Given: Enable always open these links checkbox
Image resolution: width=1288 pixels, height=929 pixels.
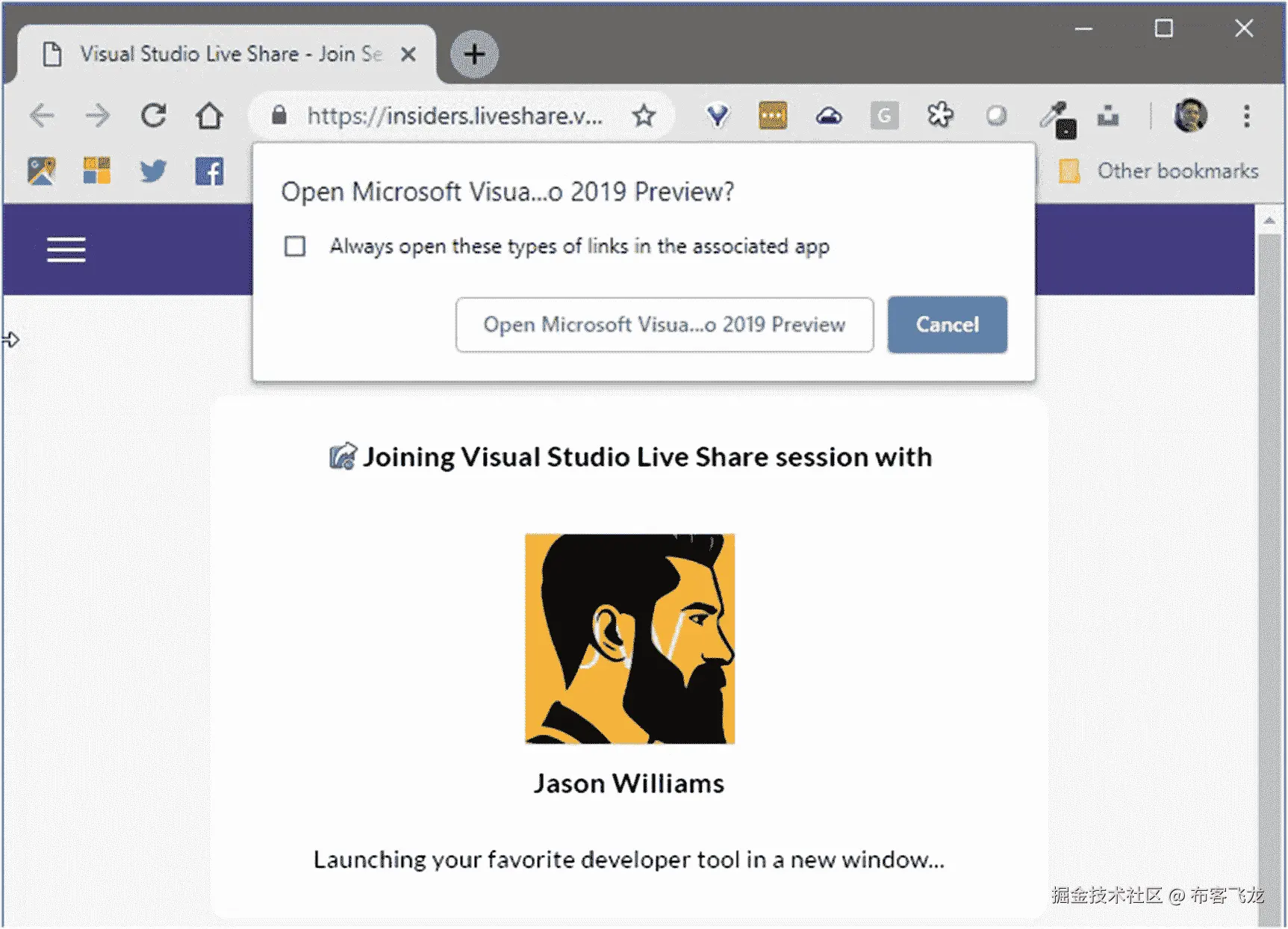Looking at the screenshot, I should 295,246.
